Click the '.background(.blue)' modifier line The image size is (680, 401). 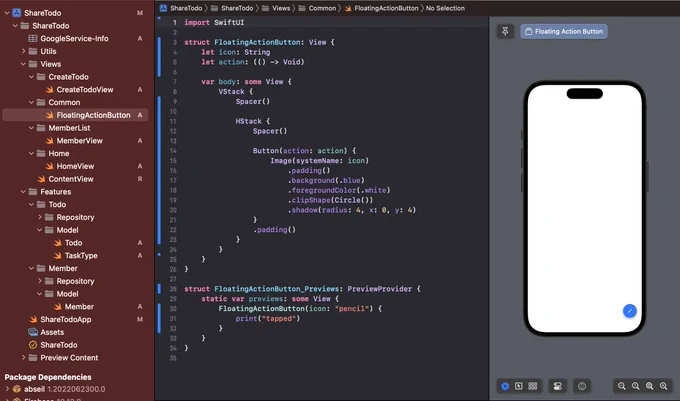pyautogui.click(x=326, y=180)
